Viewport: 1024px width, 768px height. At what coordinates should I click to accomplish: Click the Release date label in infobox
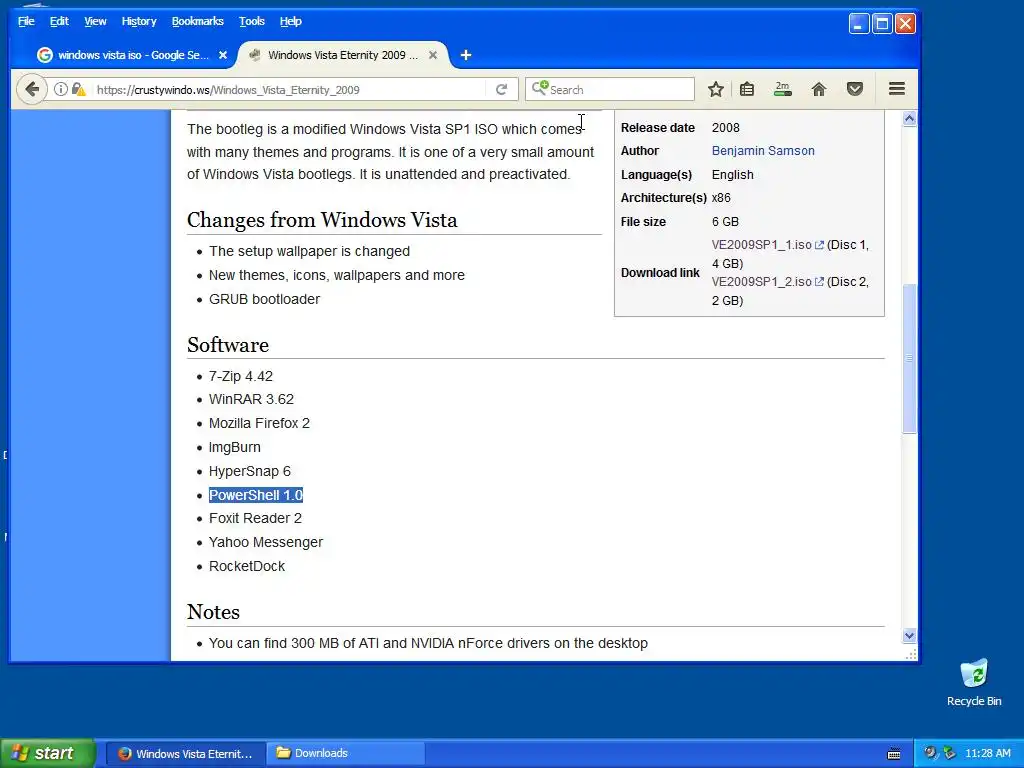[658, 128]
